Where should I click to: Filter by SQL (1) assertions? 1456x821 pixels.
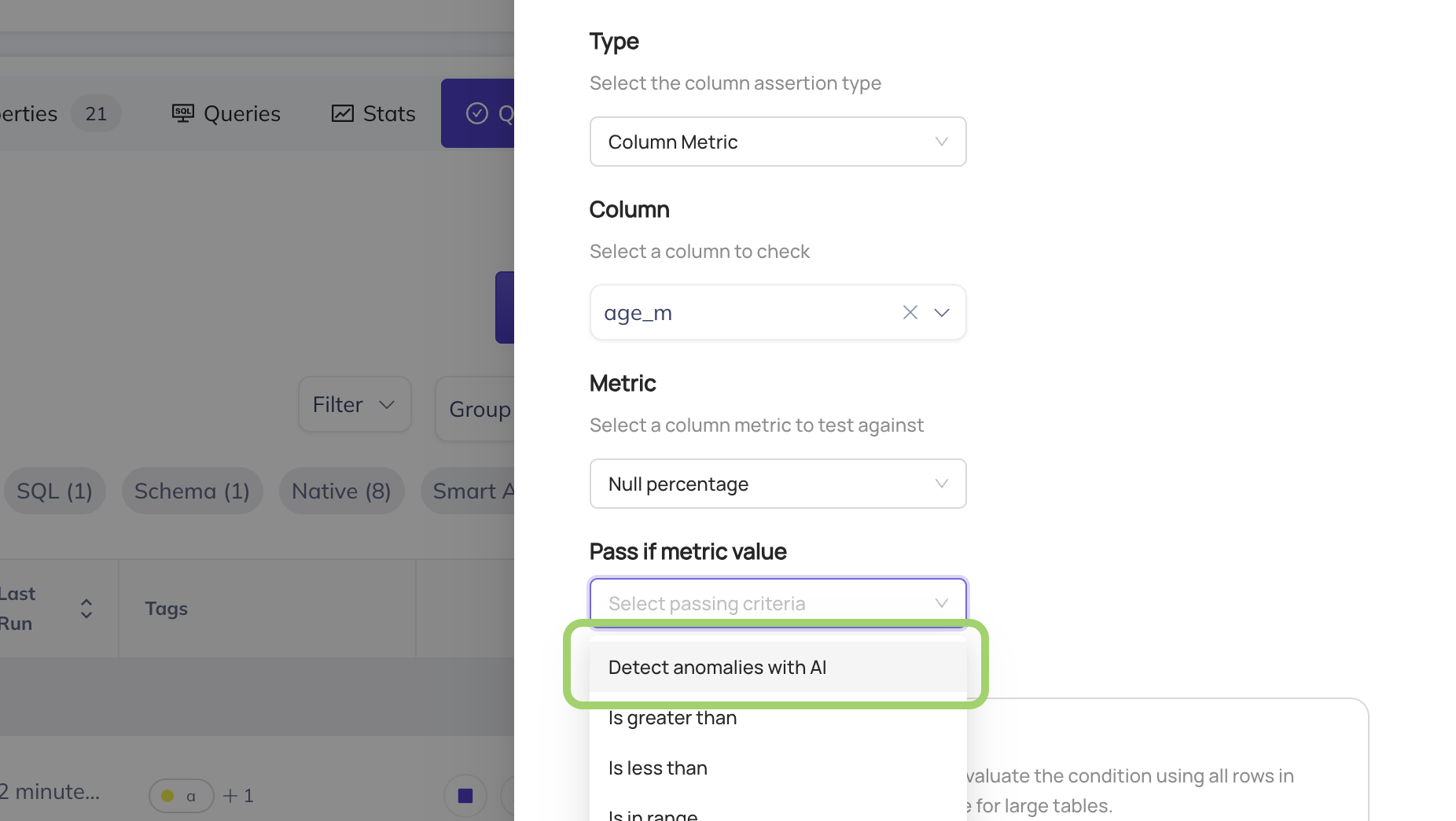click(x=54, y=491)
